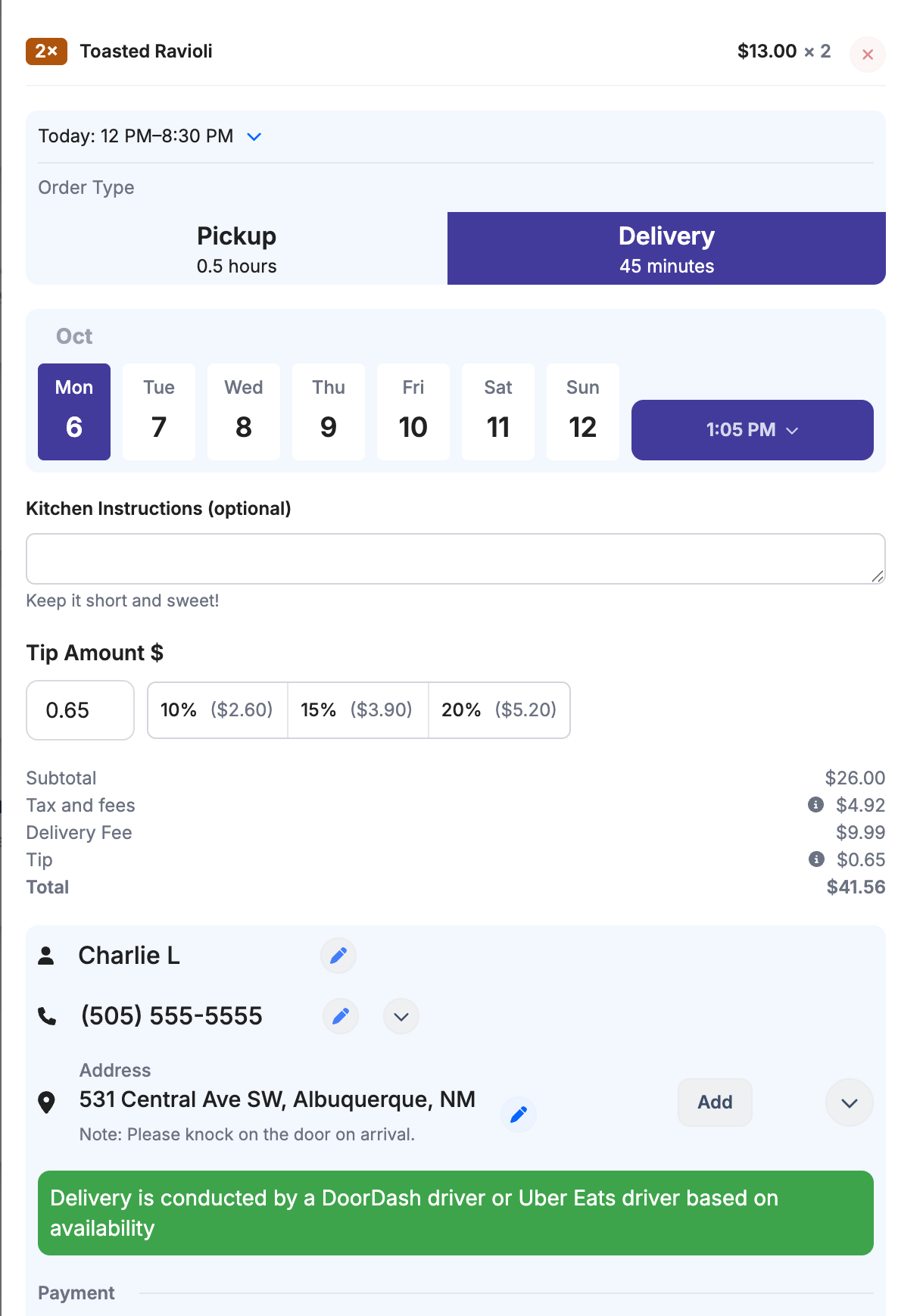This screenshot has width=898, height=1316.
Task: Click the Add button for a new address
Action: tap(714, 1103)
